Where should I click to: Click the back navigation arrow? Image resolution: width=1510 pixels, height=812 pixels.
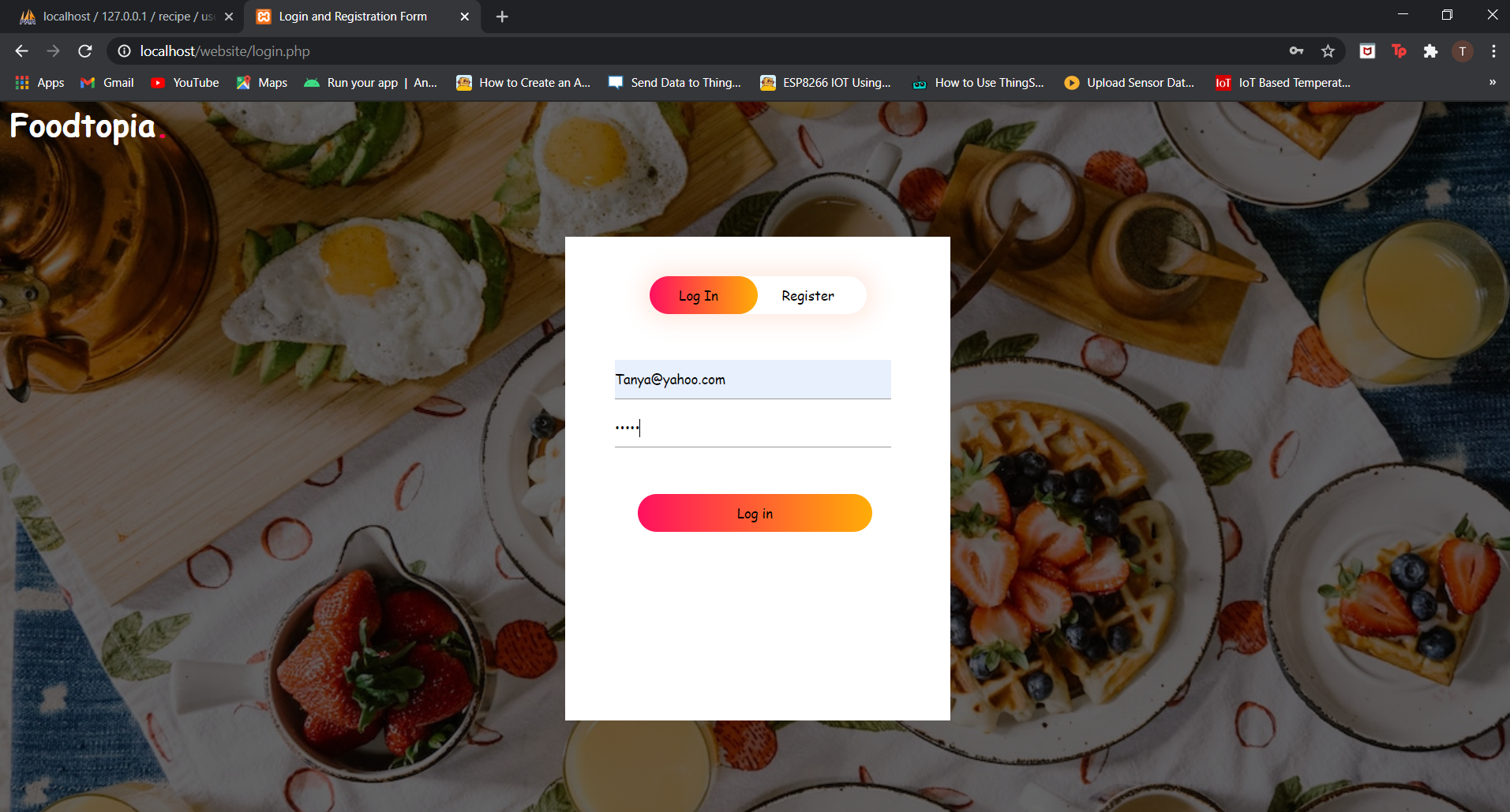(21, 51)
